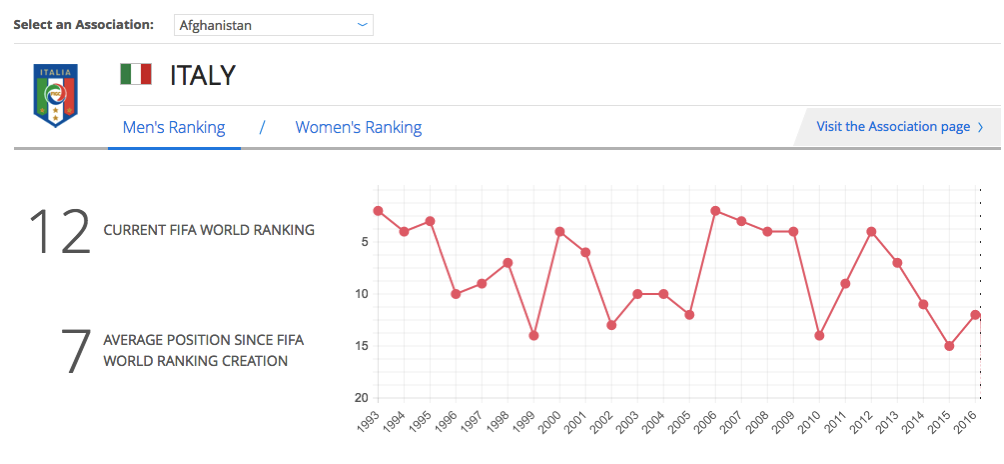Open the Visit the Association page link
The height and width of the screenshot is (464, 1004).
pos(893,127)
